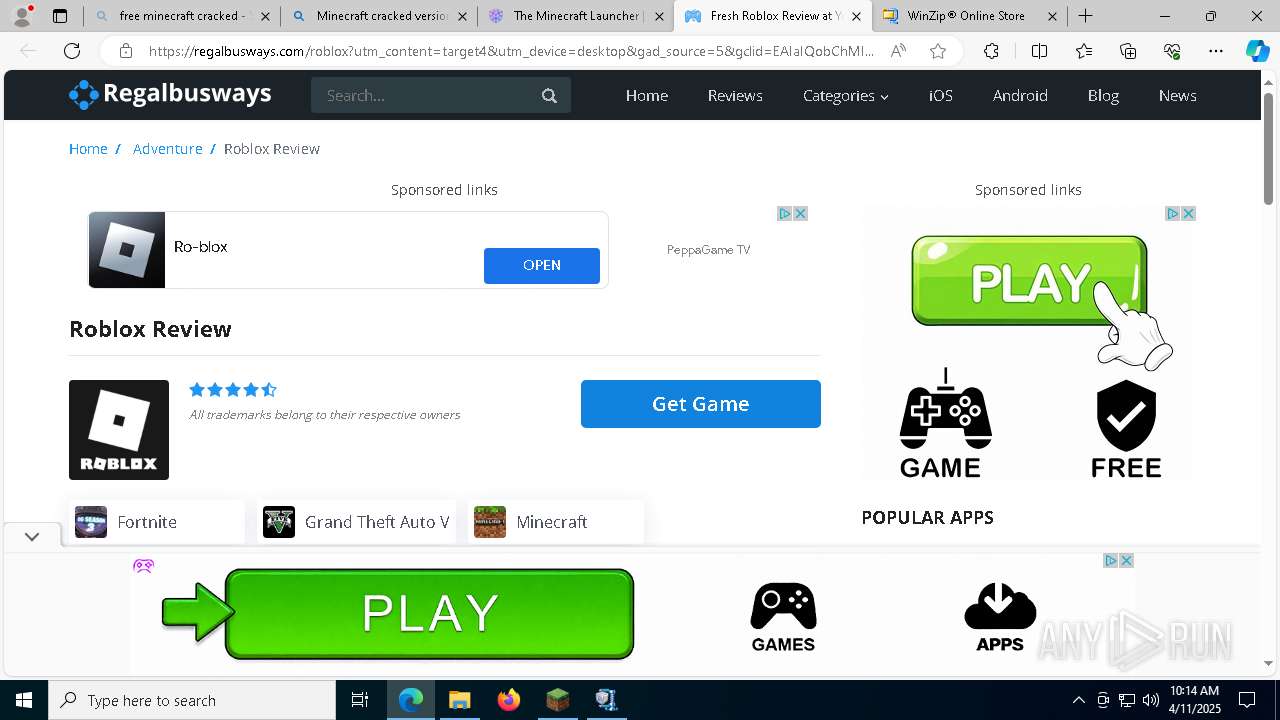
Task: Click the Edge profile avatar icon
Action: tap(22, 16)
